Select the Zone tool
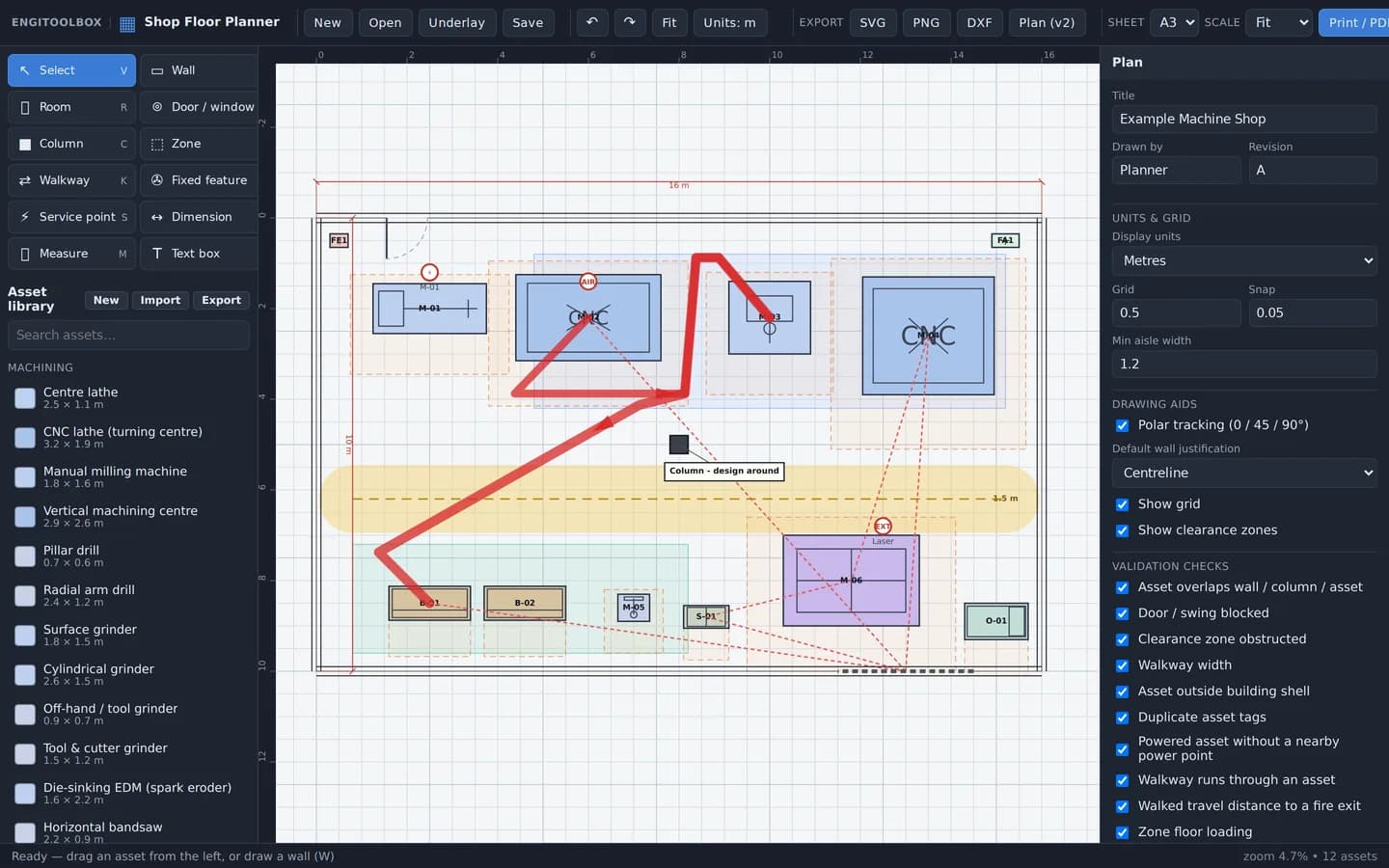Screen dimensions: 1389x868 click(199, 144)
